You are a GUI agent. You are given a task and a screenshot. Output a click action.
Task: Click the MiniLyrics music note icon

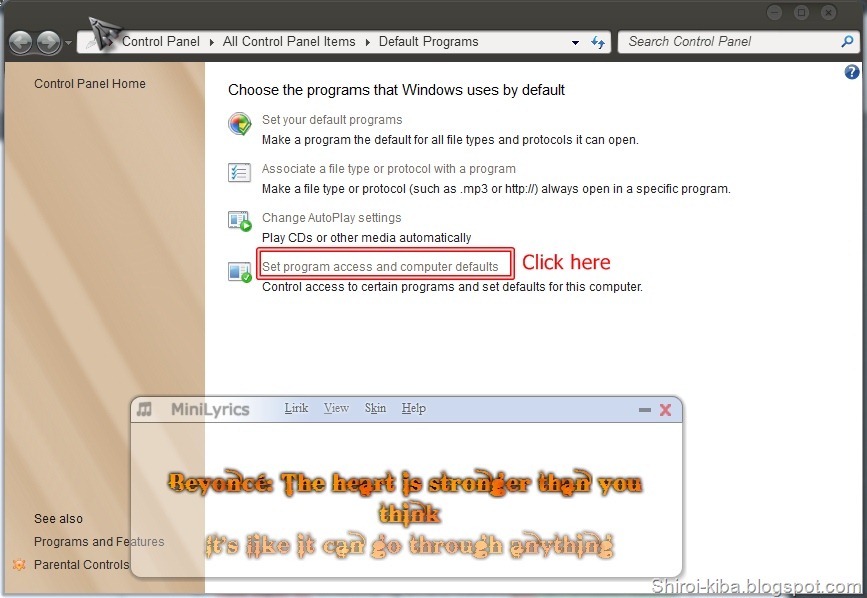pos(144,409)
